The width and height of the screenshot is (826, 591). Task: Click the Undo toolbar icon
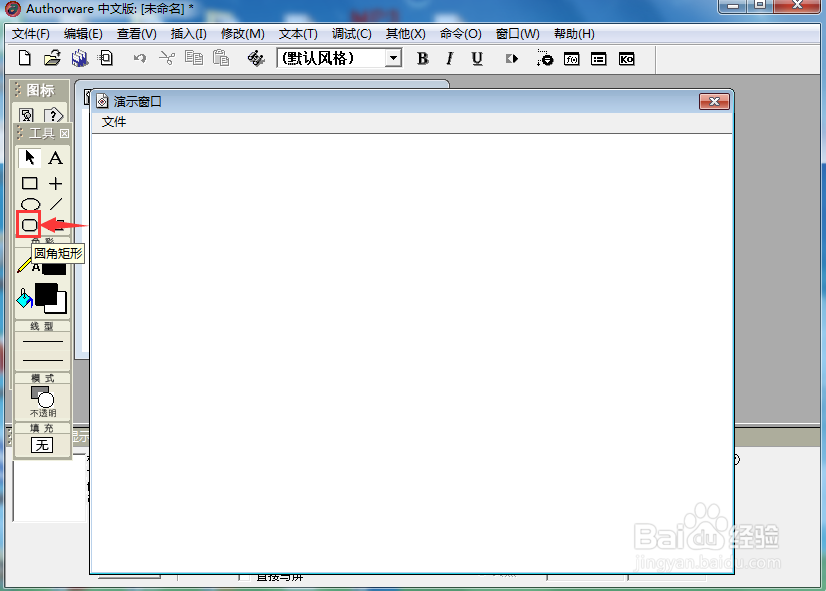[140, 58]
